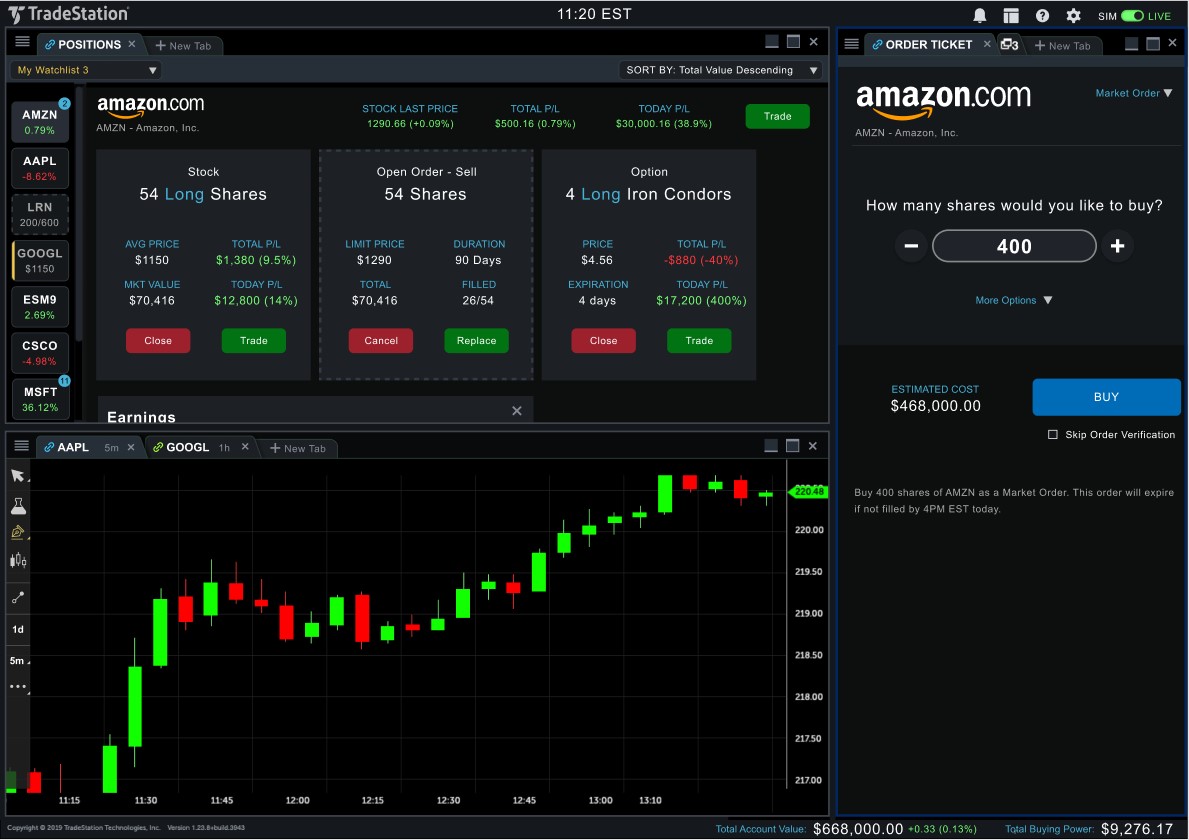Select MSFT in the watchlist
Screen dimensions: 1189x840
41,399
